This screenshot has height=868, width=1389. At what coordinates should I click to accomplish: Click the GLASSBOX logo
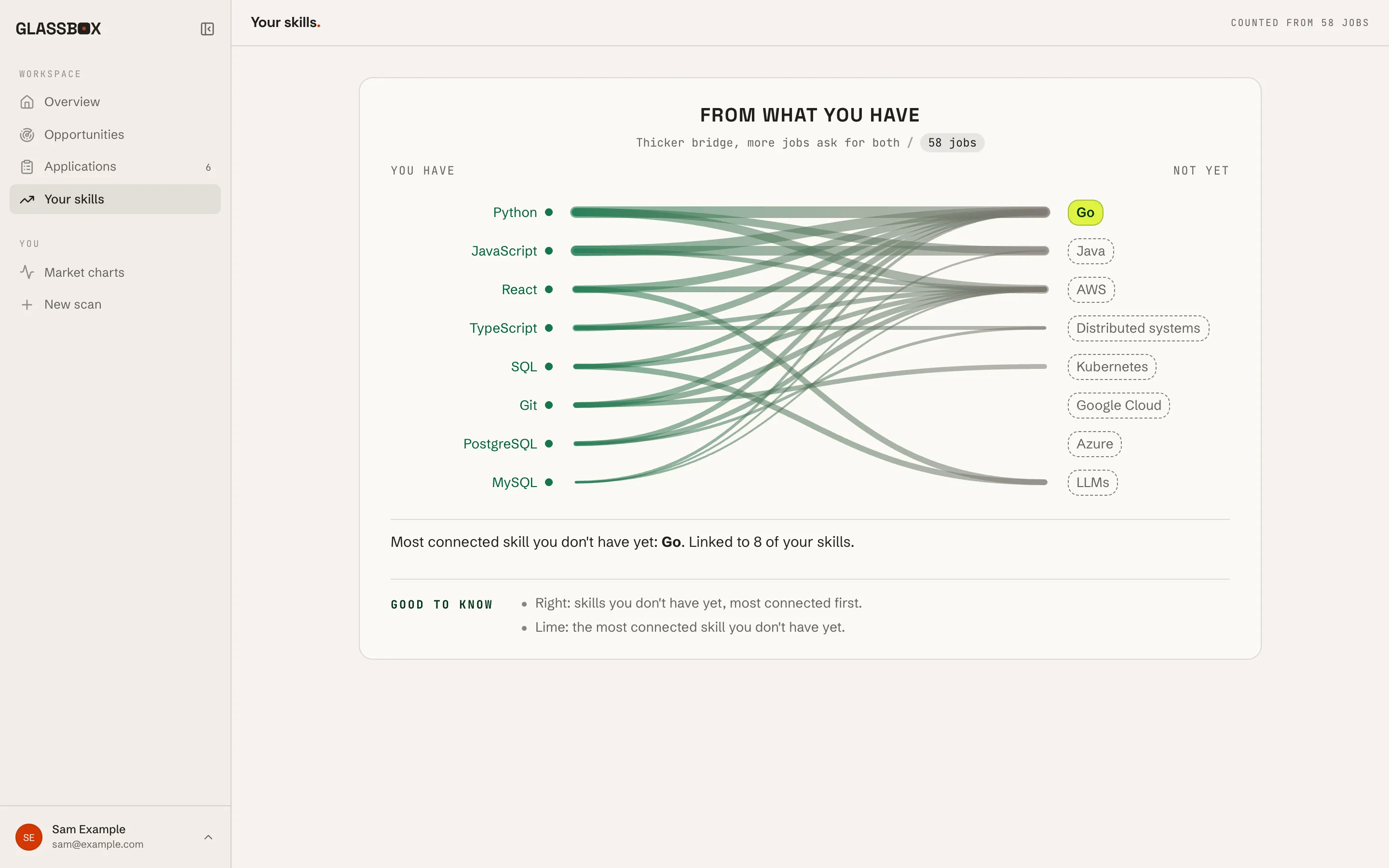click(x=58, y=29)
